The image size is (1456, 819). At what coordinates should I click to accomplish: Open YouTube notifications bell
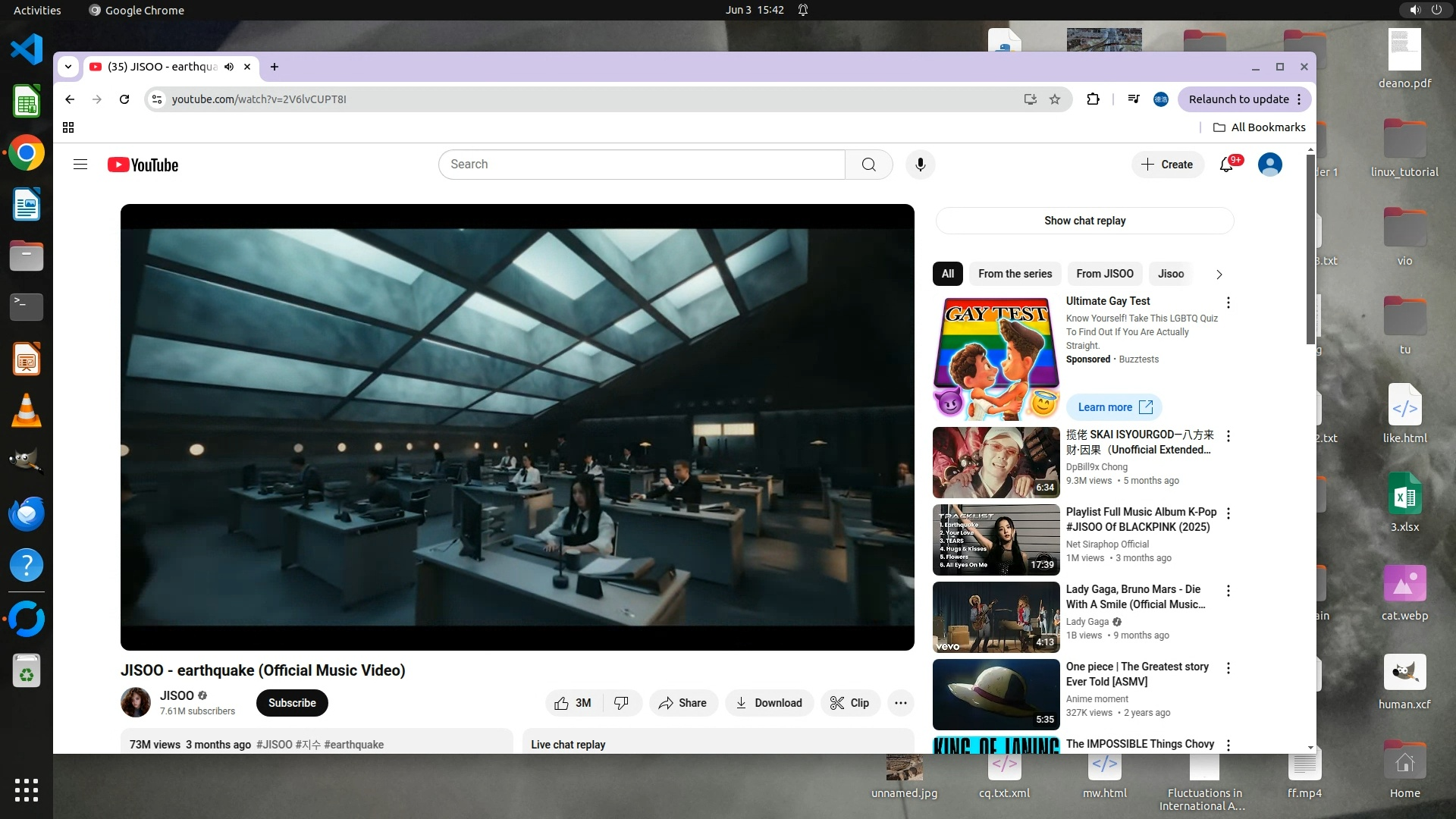pyautogui.click(x=1226, y=165)
